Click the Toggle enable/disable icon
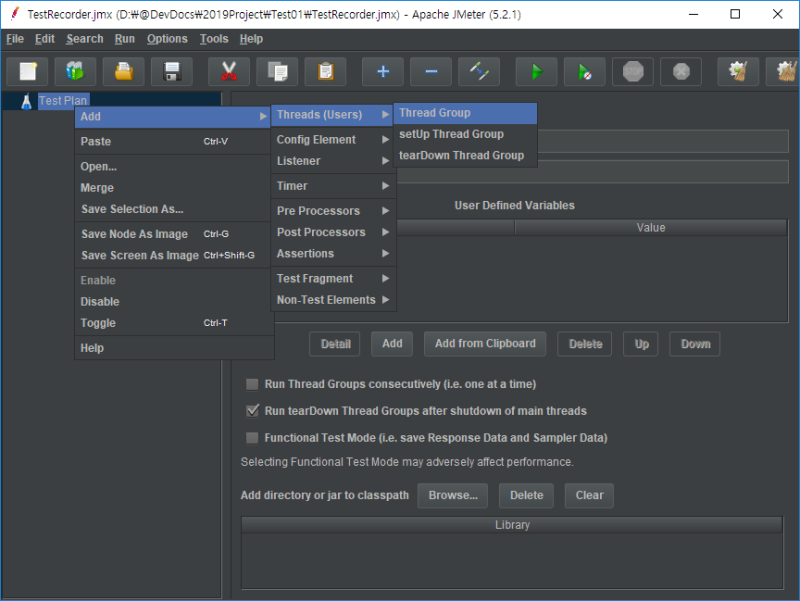This screenshot has height=601, width=800. click(x=479, y=71)
